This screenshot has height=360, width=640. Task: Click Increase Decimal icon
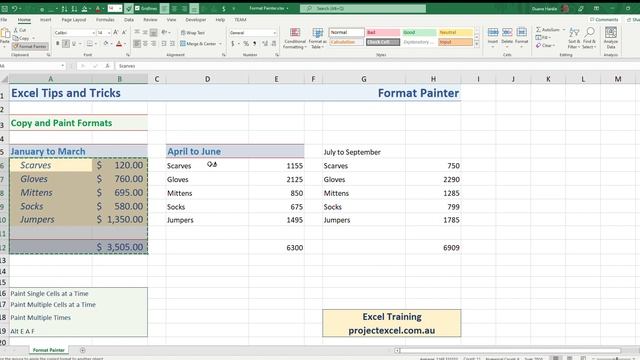tap(265, 44)
